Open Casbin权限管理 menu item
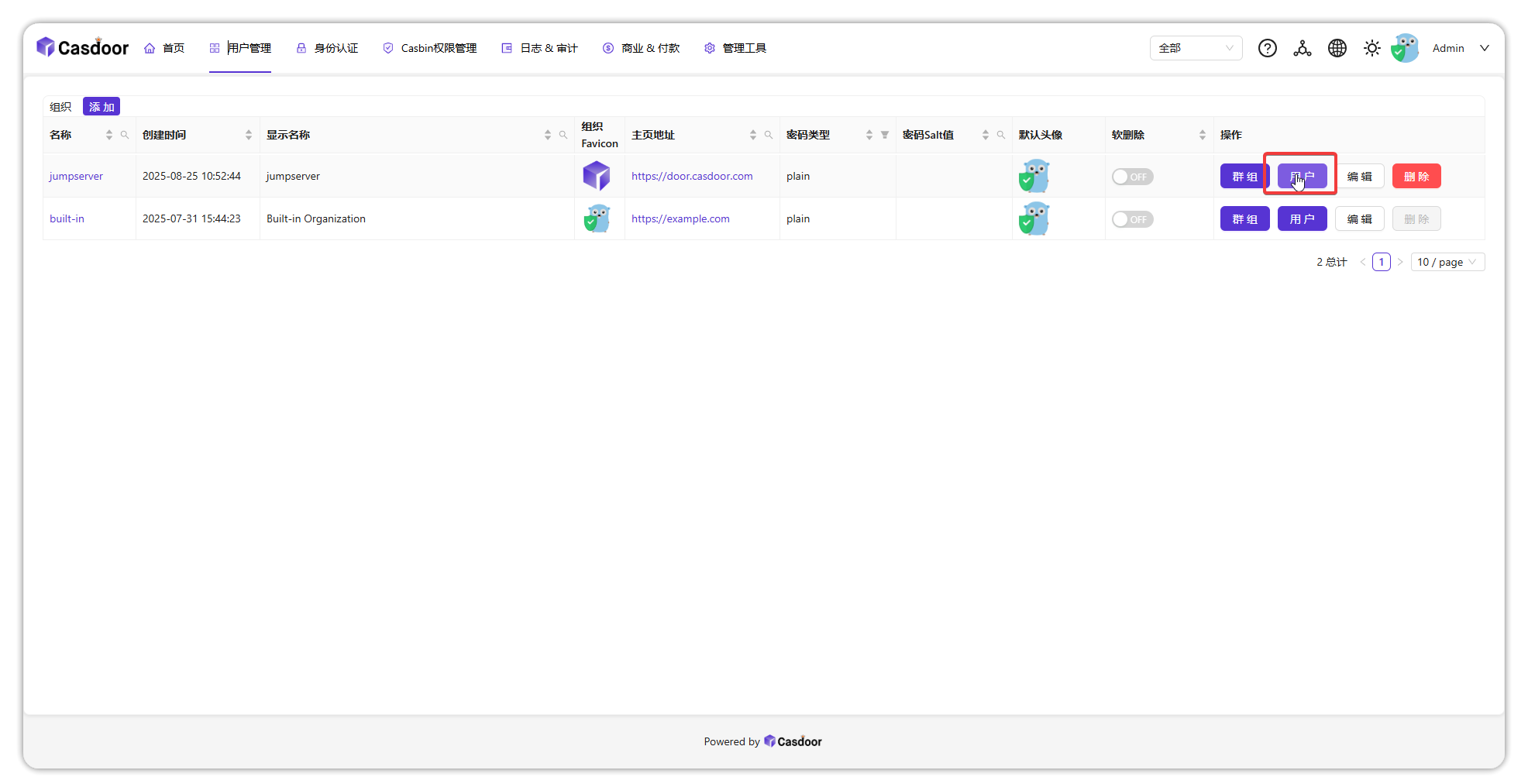The height and width of the screenshot is (784, 1528). click(x=430, y=48)
